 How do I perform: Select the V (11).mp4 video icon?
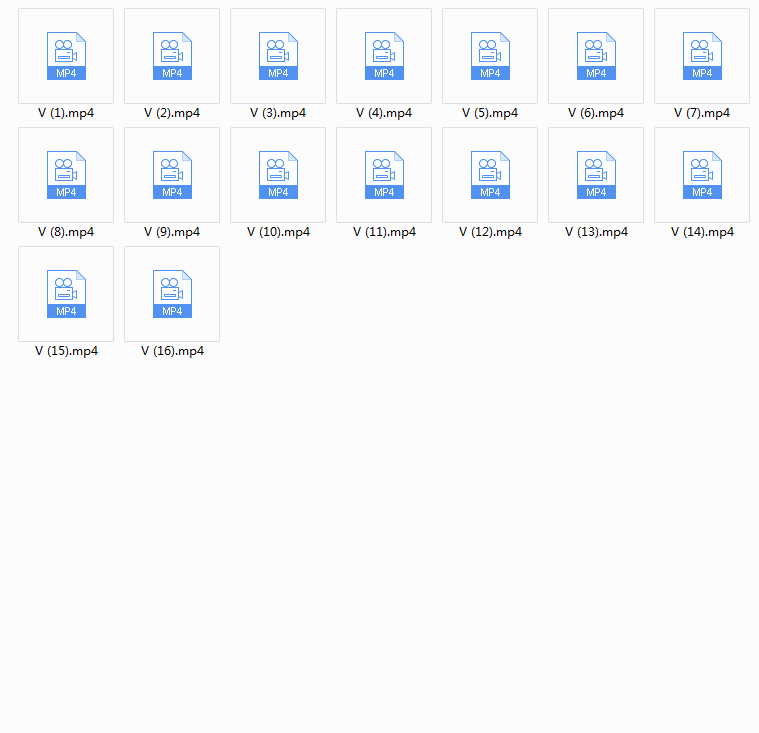pos(384,175)
